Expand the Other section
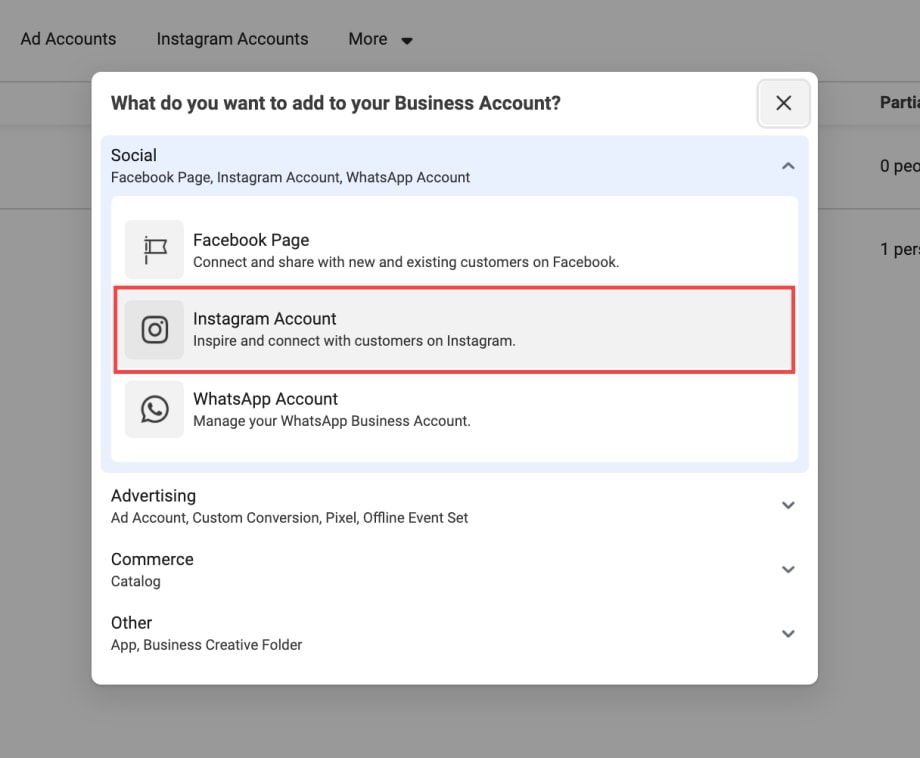Screen dimensions: 920x758 click(x=788, y=633)
